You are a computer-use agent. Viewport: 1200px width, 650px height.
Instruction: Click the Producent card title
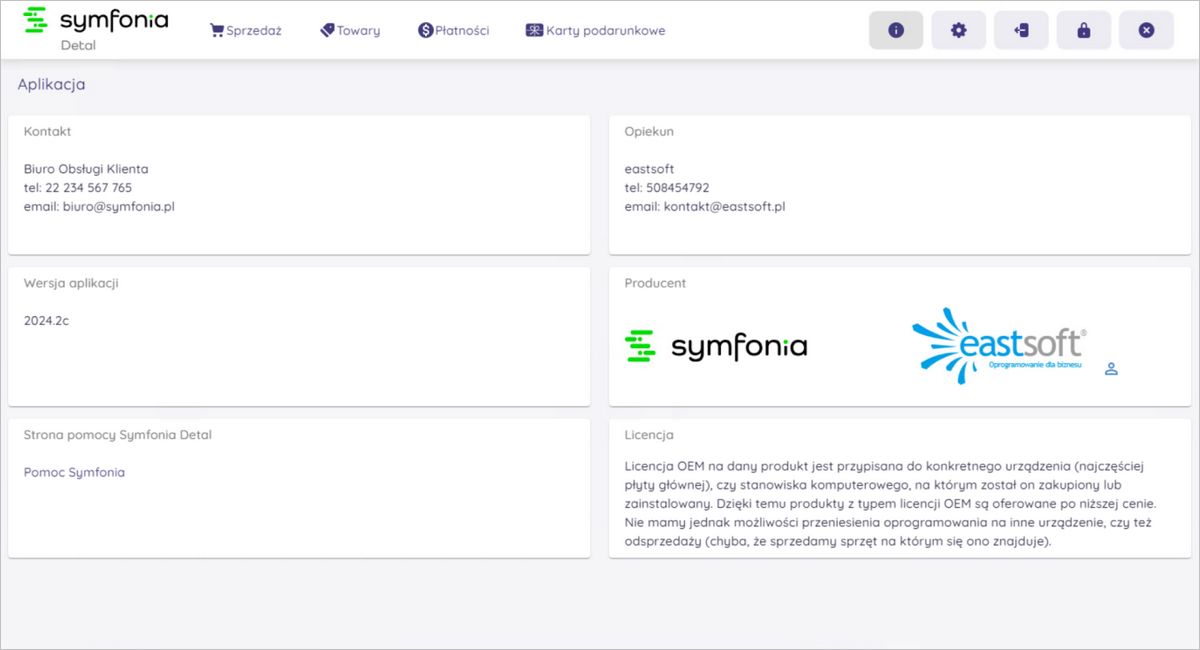pos(655,283)
